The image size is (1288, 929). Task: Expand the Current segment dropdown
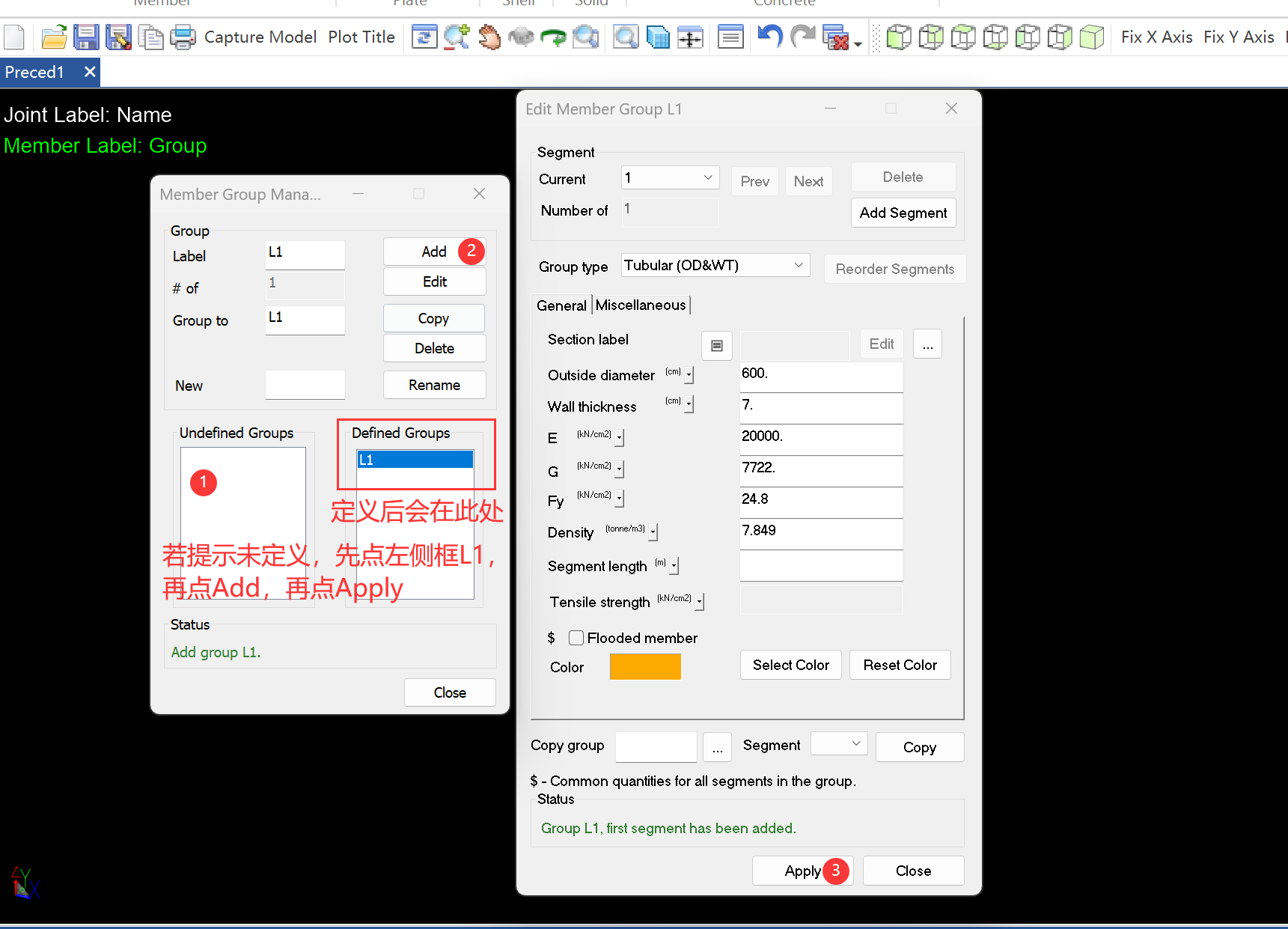tap(670, 178)
